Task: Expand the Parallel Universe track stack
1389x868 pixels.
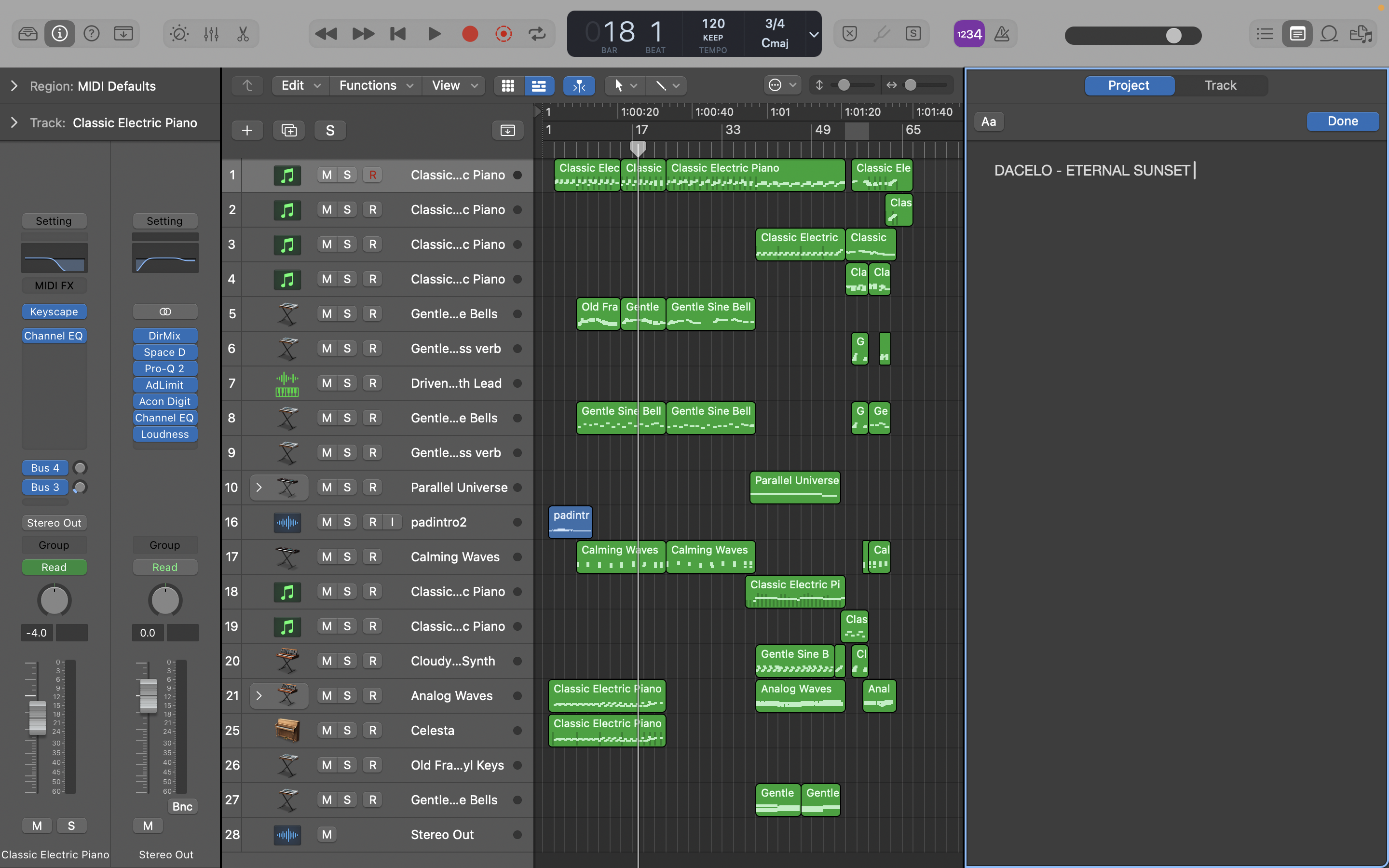Action: 259,488
